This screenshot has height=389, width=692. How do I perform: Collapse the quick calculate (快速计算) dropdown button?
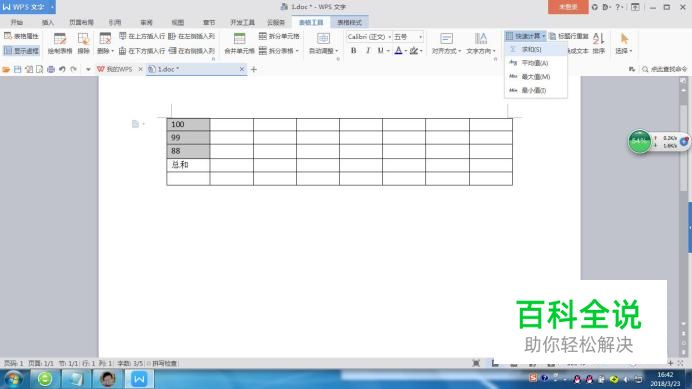click(x=525, y=36)
